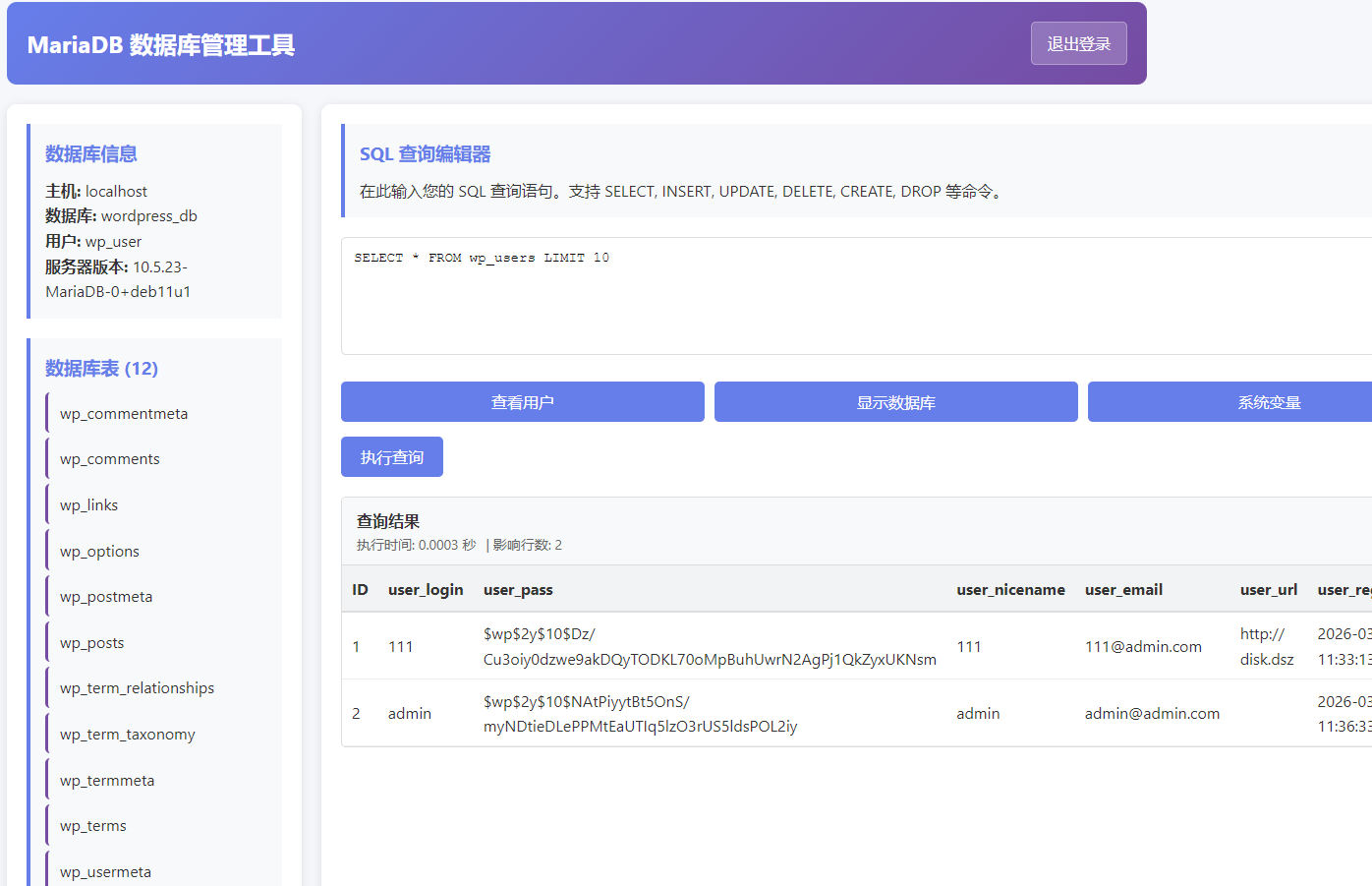
Task: Open the wp_term_relationships table
Action: tap(138, 688)
